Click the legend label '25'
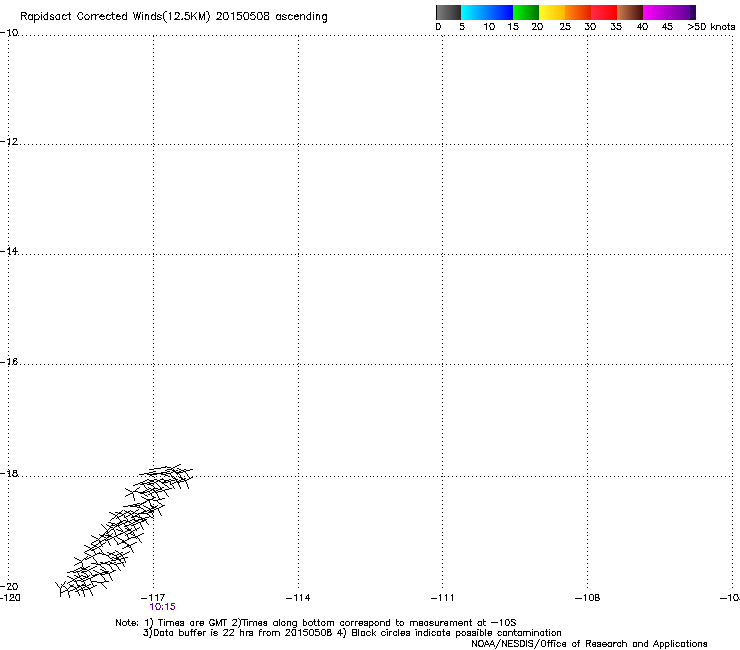The height and width of the screenshot is (650, 740). [565, 27]
